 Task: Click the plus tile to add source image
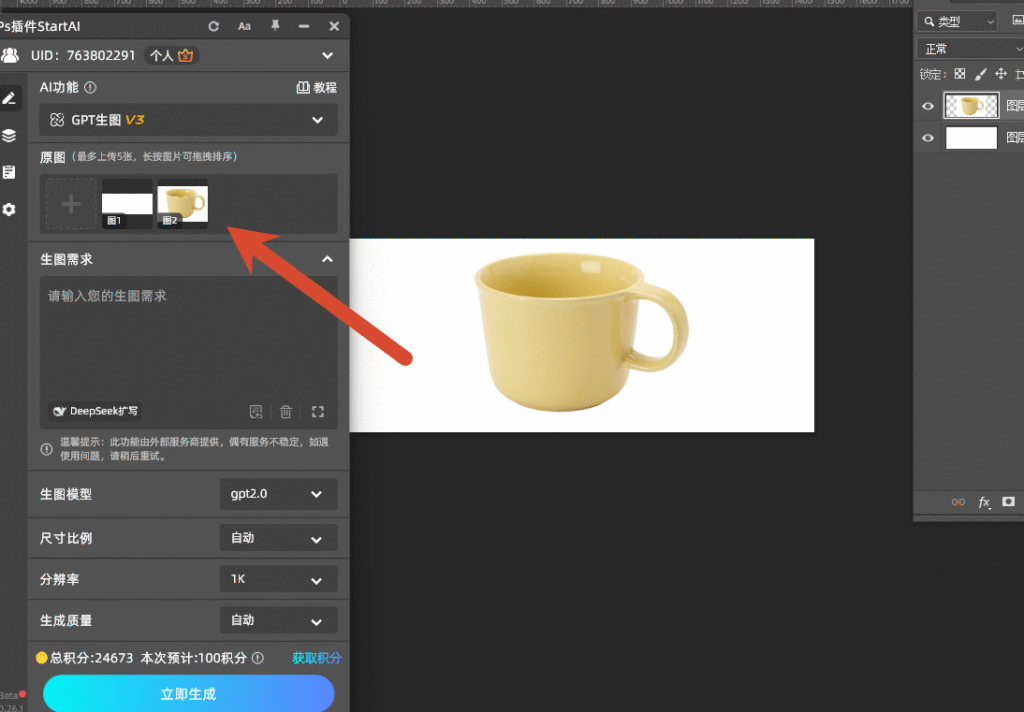(x=71, y=204)
